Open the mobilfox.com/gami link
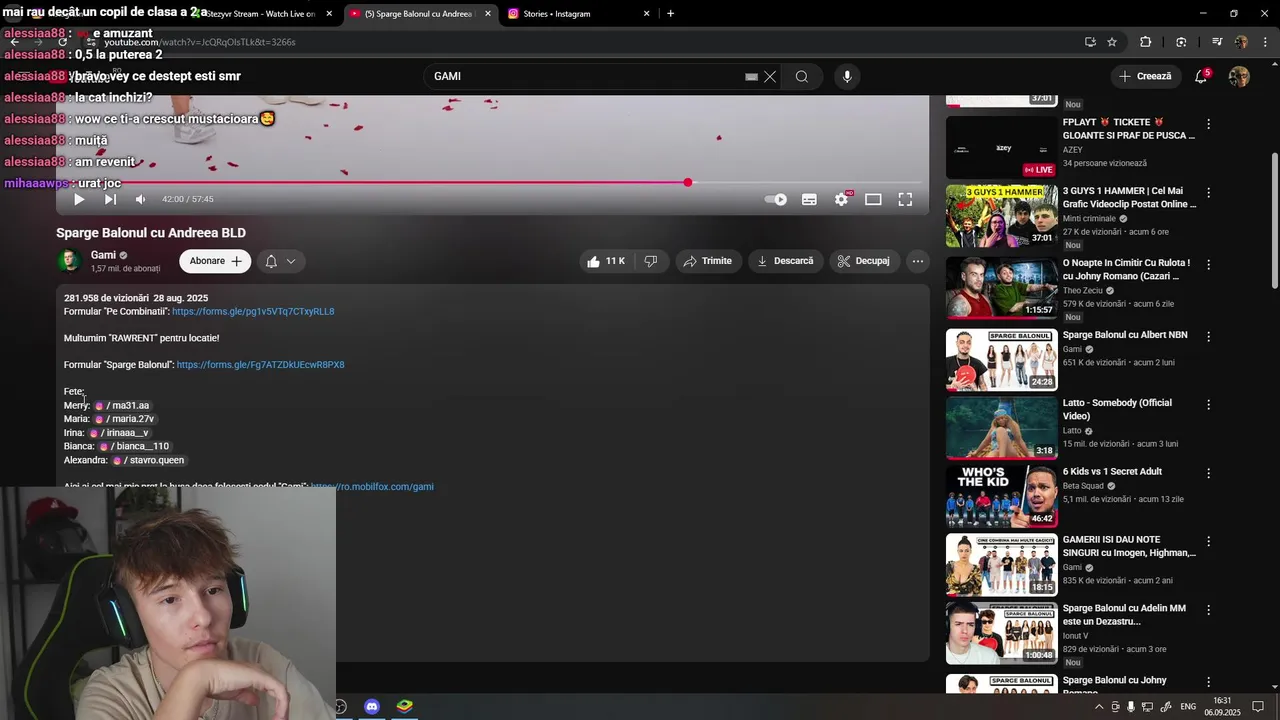 [372, 487]
